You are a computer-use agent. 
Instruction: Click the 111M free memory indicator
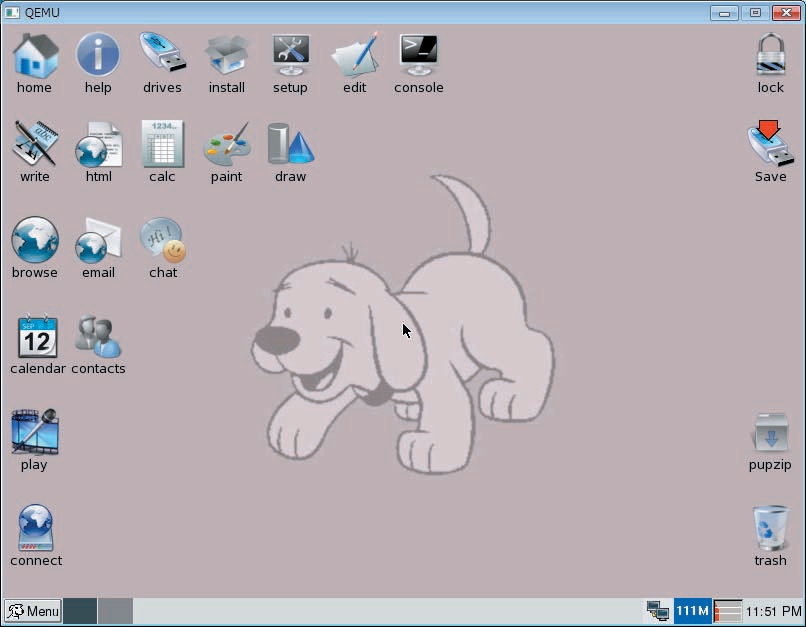(692, 611)
